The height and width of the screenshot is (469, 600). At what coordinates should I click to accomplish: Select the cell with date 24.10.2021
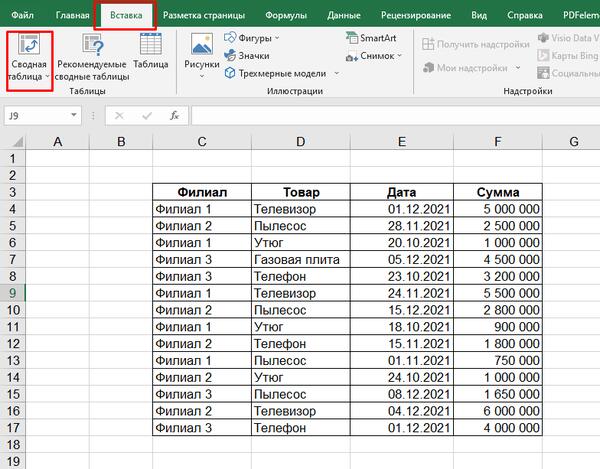pyautogui.click(x=402, y=377)
